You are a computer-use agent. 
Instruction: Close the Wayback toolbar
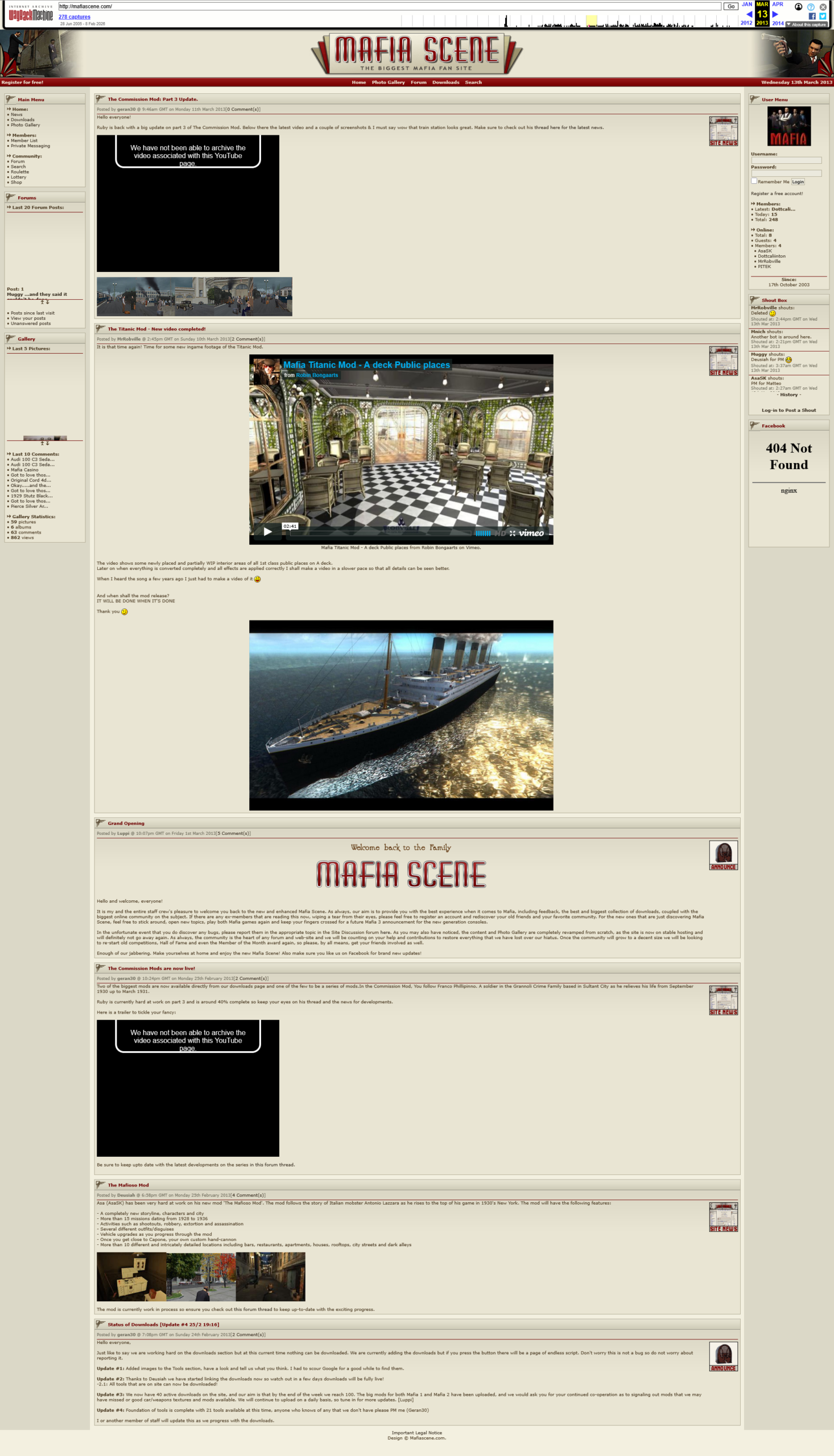click(823, 7)
